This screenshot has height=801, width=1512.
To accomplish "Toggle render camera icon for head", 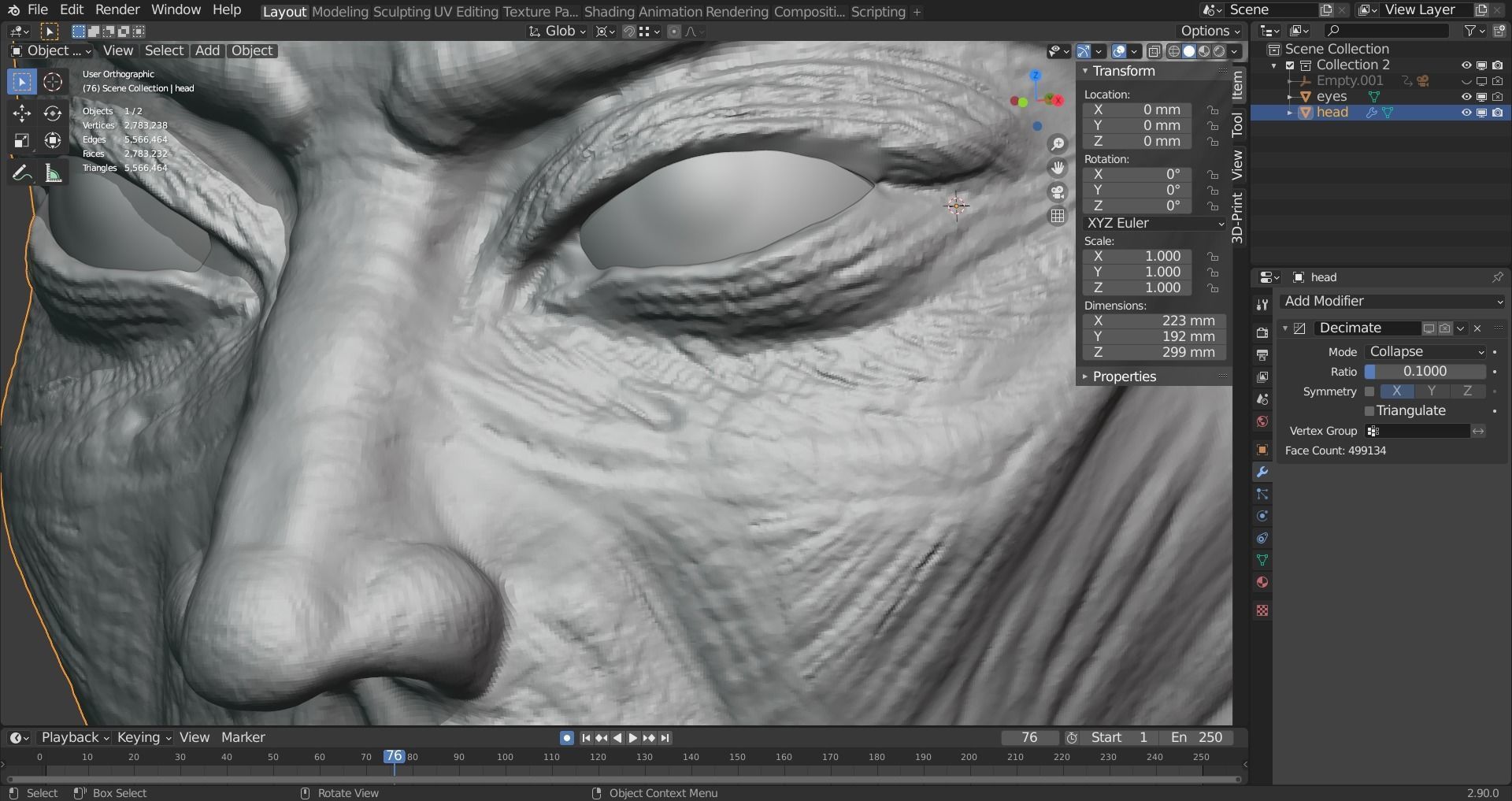I will pos(1497,113).
